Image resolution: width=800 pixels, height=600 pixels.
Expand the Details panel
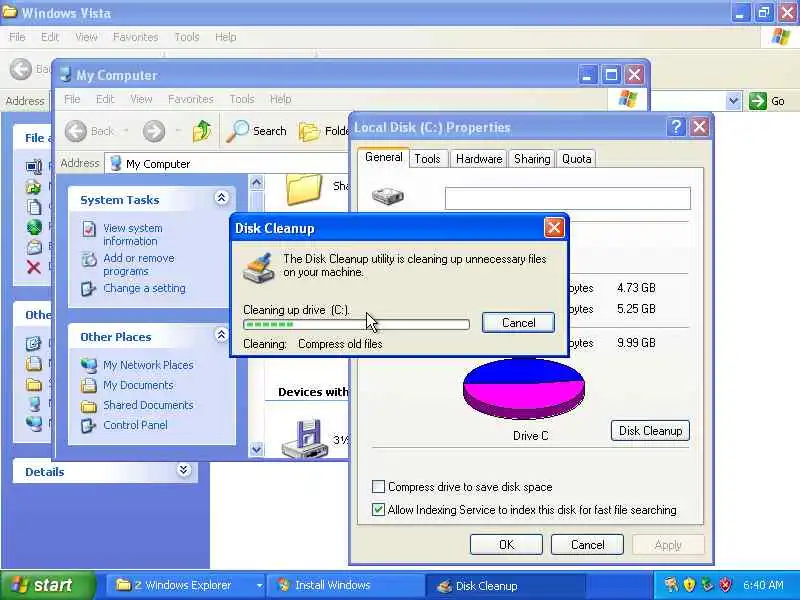point(184,470)
